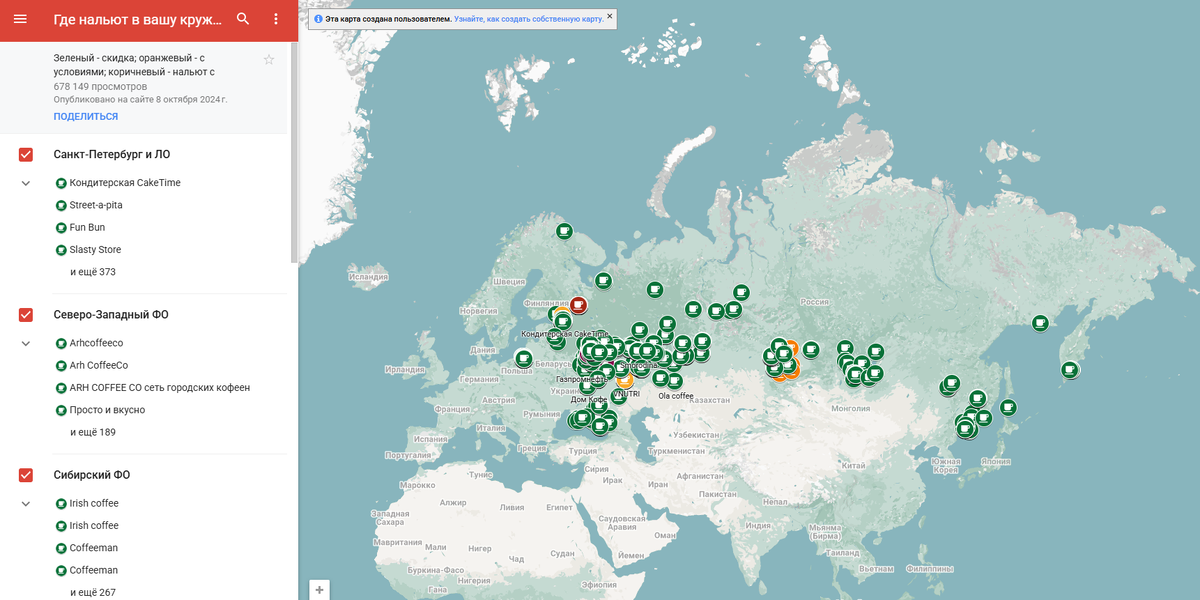Collapse the Сибирский ФО layer entries
This screenshot has width=1200, height=600.
[x=24, y=502]
